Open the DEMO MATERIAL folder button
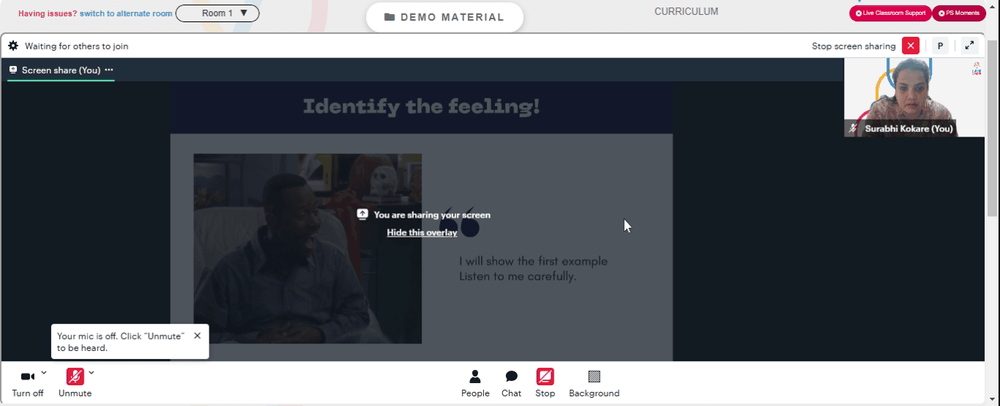The image size is (1000, 406). tap(445, 17)
